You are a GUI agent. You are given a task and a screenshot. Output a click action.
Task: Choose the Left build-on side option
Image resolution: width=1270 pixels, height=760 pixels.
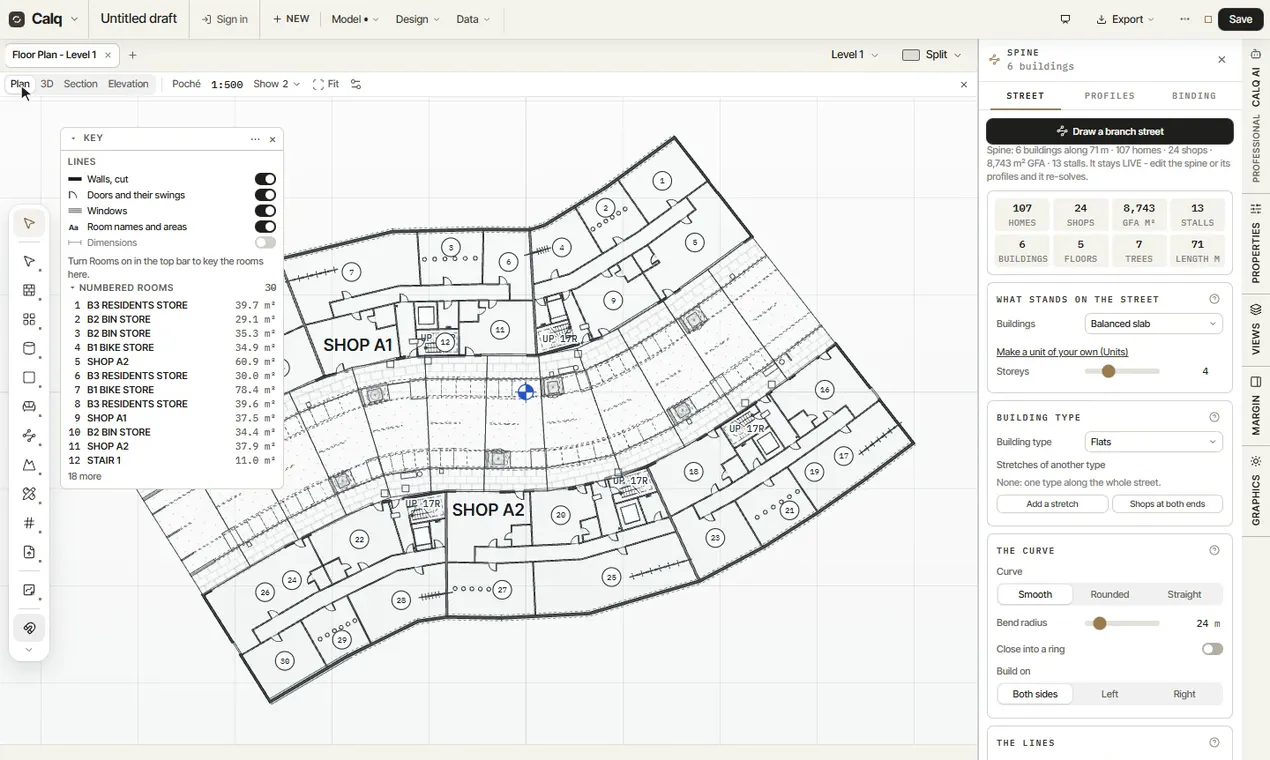(x=1110, y=694)
